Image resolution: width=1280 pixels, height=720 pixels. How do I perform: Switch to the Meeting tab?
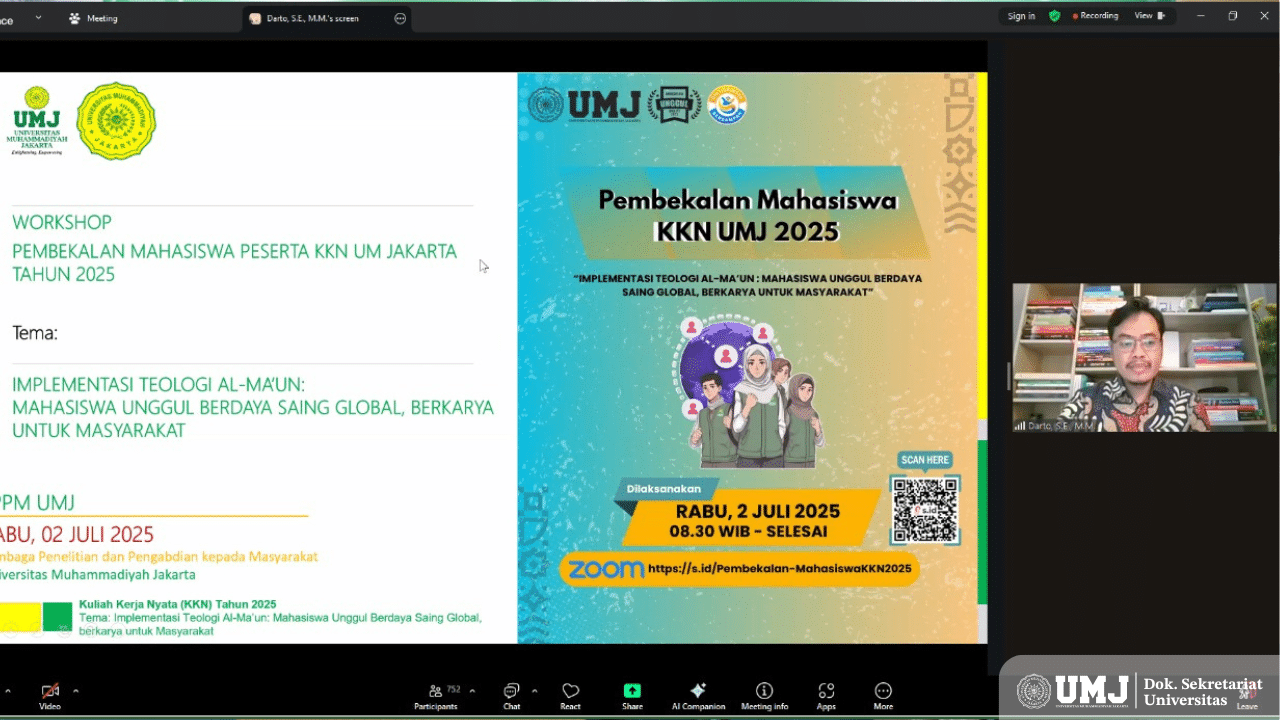93,18
